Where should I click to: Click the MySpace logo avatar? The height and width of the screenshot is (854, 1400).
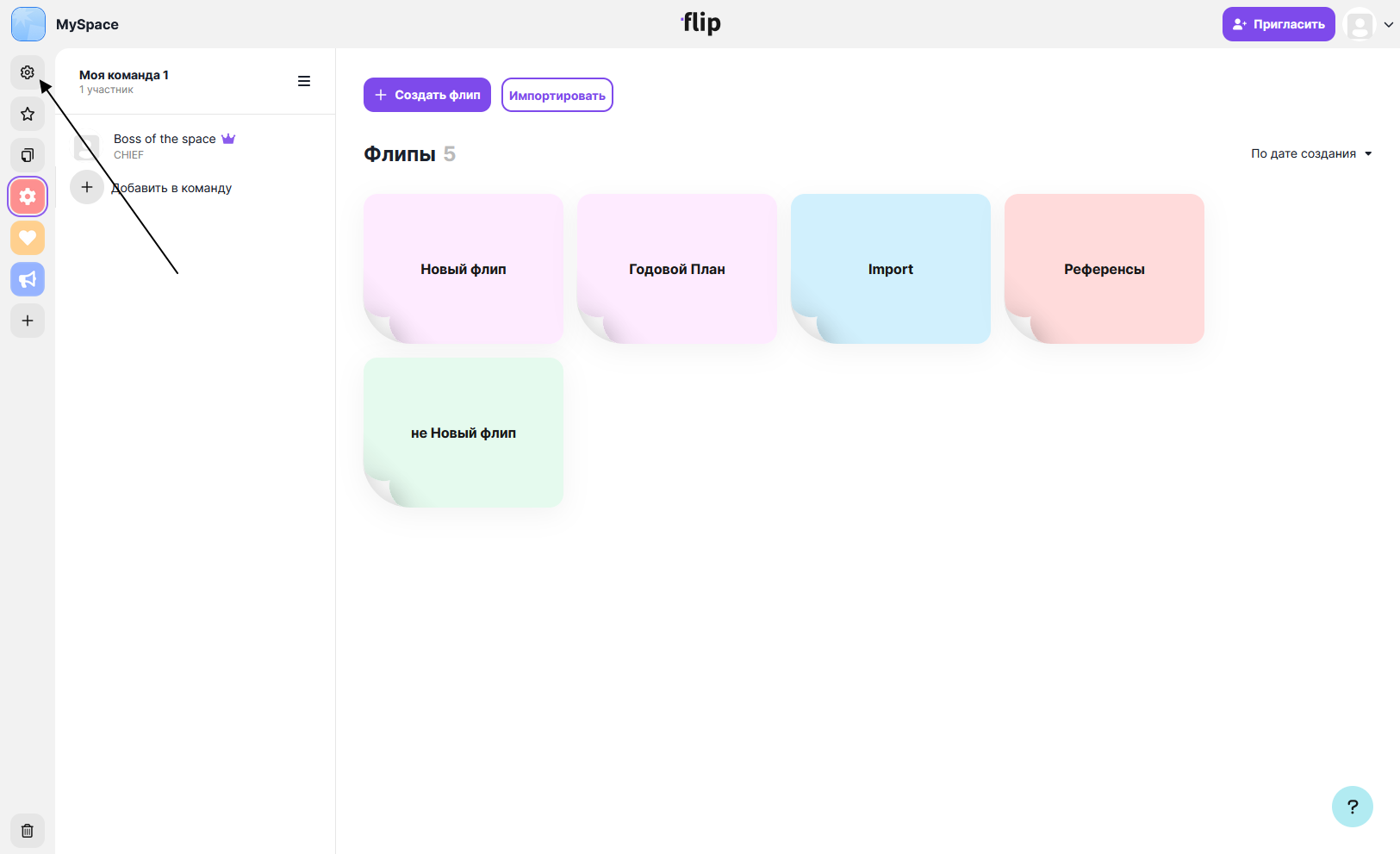[28, 24]
